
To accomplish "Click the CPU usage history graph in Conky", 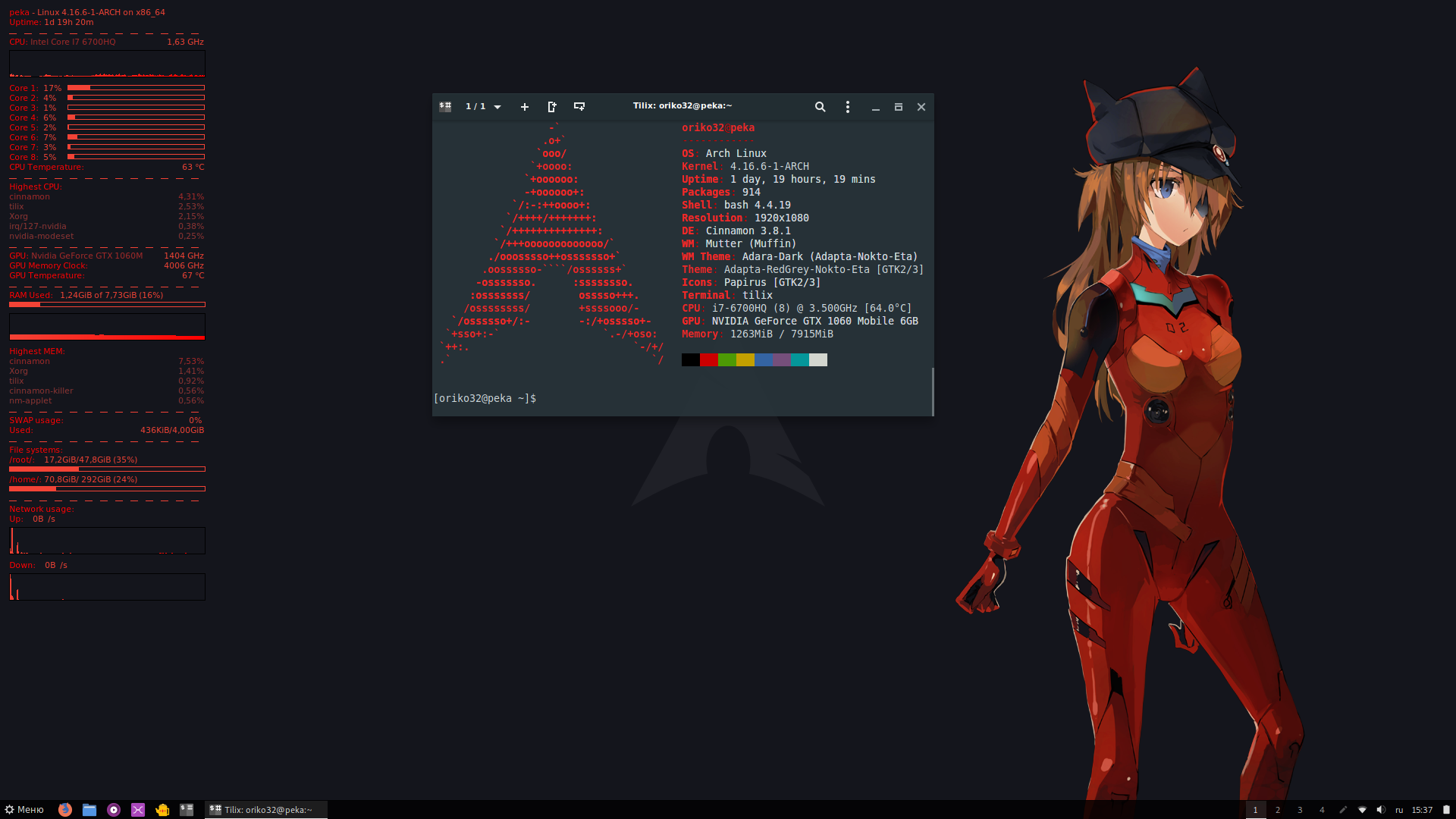I will (x=107, y=64).
